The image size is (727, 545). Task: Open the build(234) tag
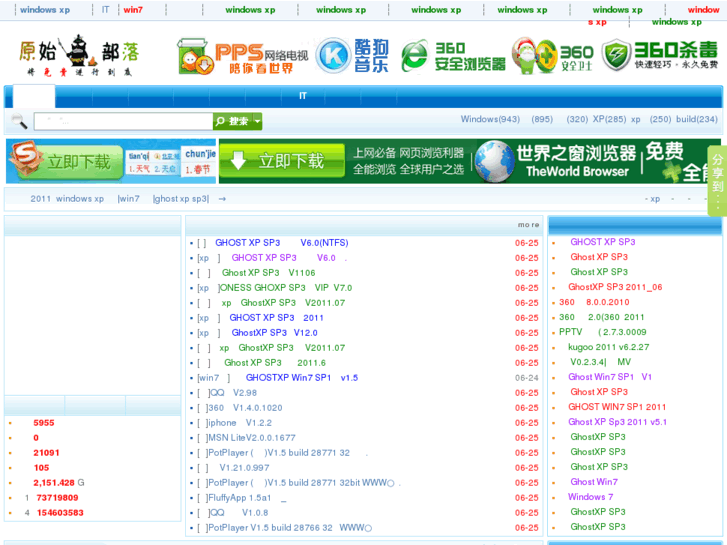(697, 119)
